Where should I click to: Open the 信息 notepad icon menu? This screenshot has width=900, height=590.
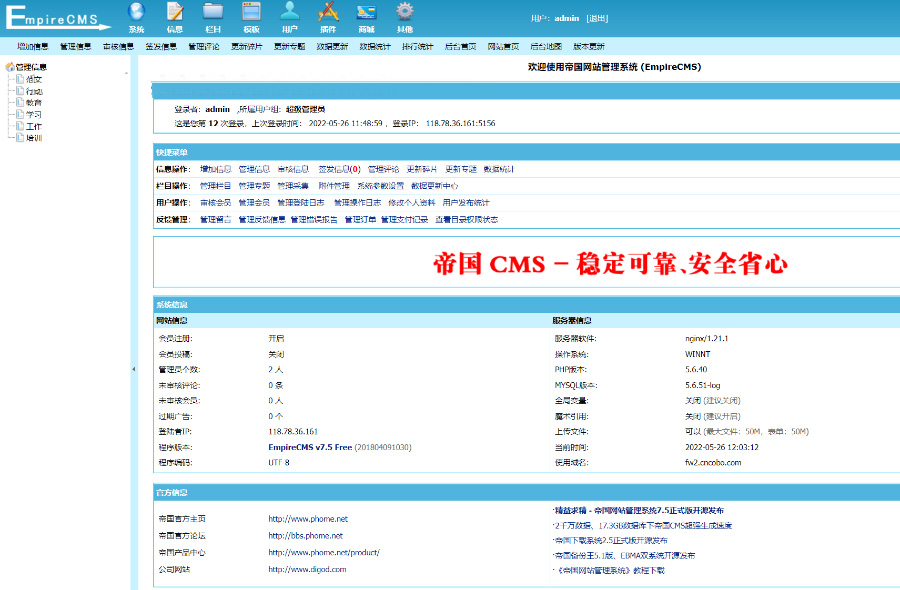click(x=175, y=17)
